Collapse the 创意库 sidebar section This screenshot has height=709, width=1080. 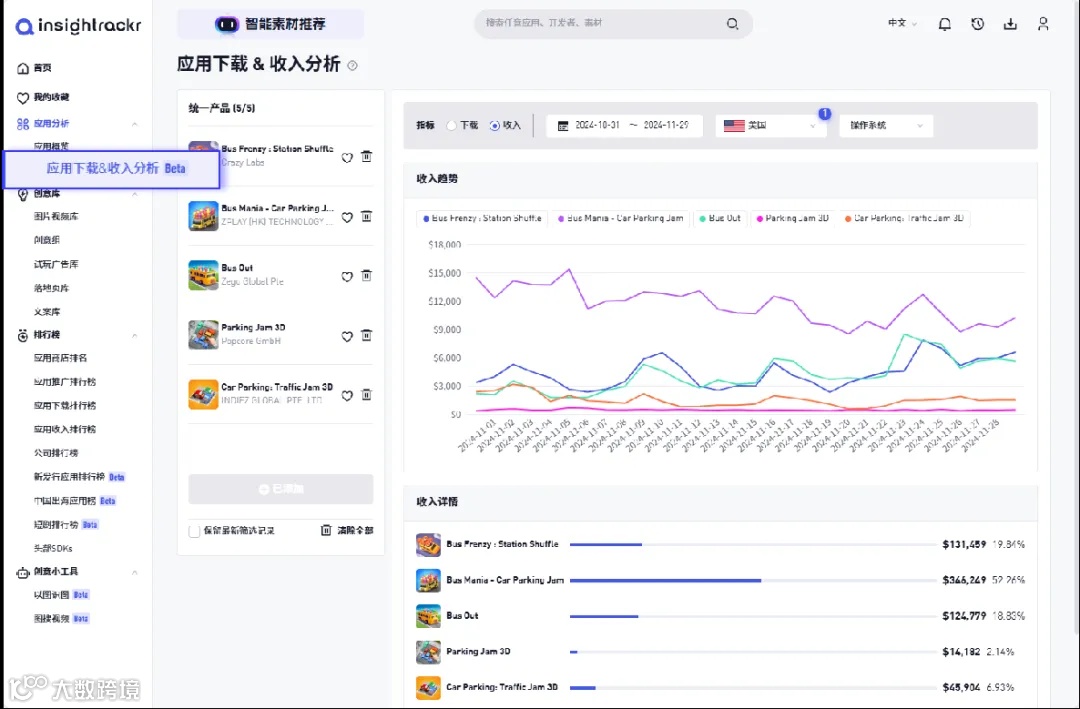point(134,194)
